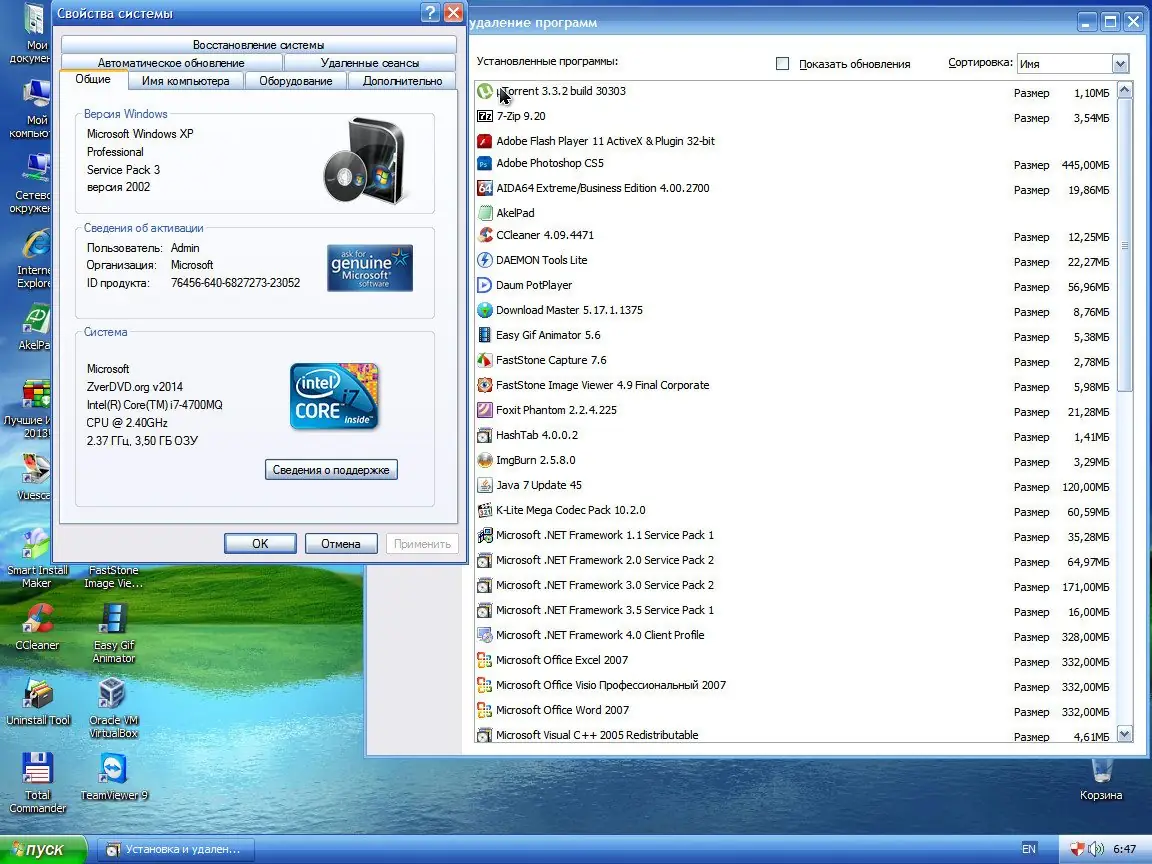Screen dimensions: 1152x864
Task: Switch to the Оборудование tab
Action: [295, 81]
